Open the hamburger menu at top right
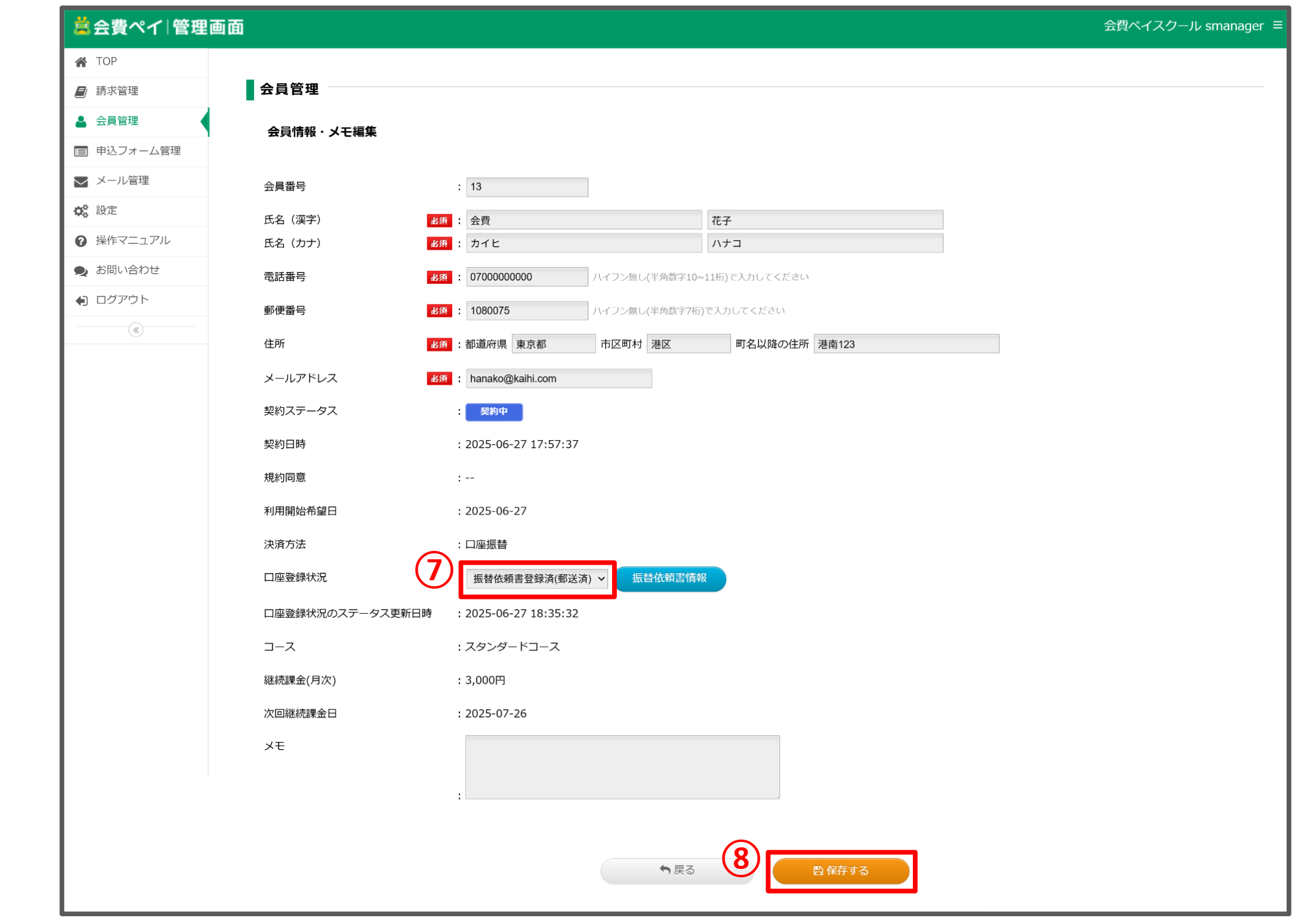The image size is (1295, 924). coord(1278,25)
